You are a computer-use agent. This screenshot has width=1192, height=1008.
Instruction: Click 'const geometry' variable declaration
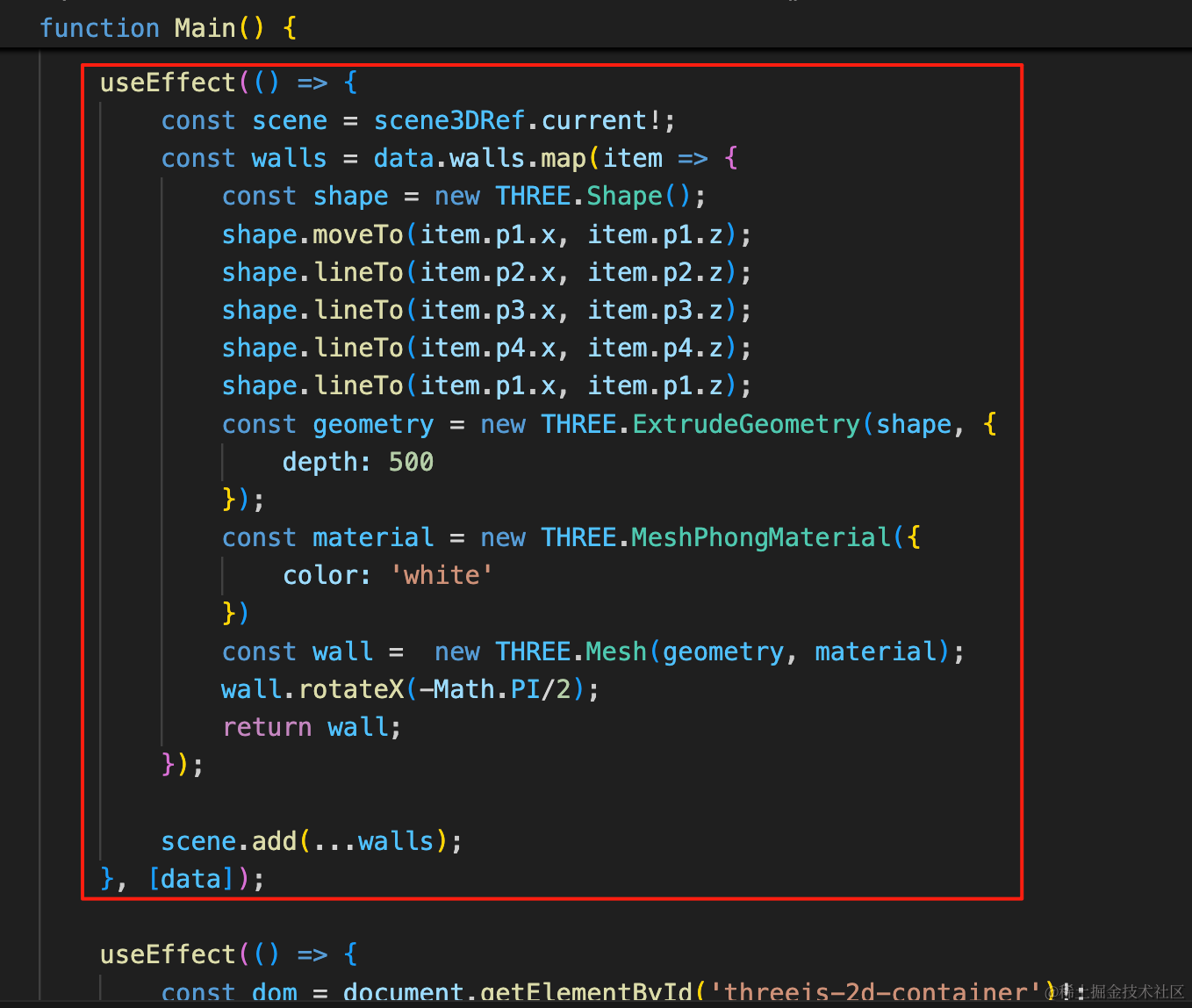pos(328,424)
